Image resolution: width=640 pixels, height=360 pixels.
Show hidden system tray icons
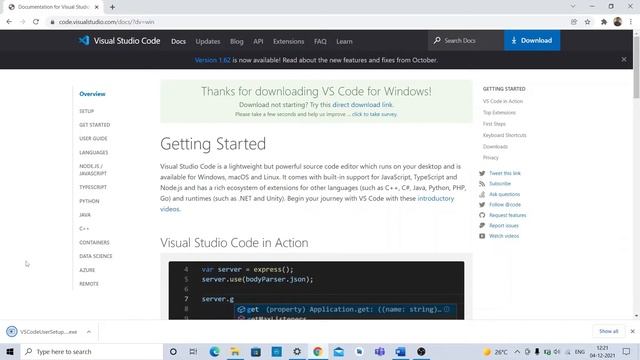pos(517,351)
